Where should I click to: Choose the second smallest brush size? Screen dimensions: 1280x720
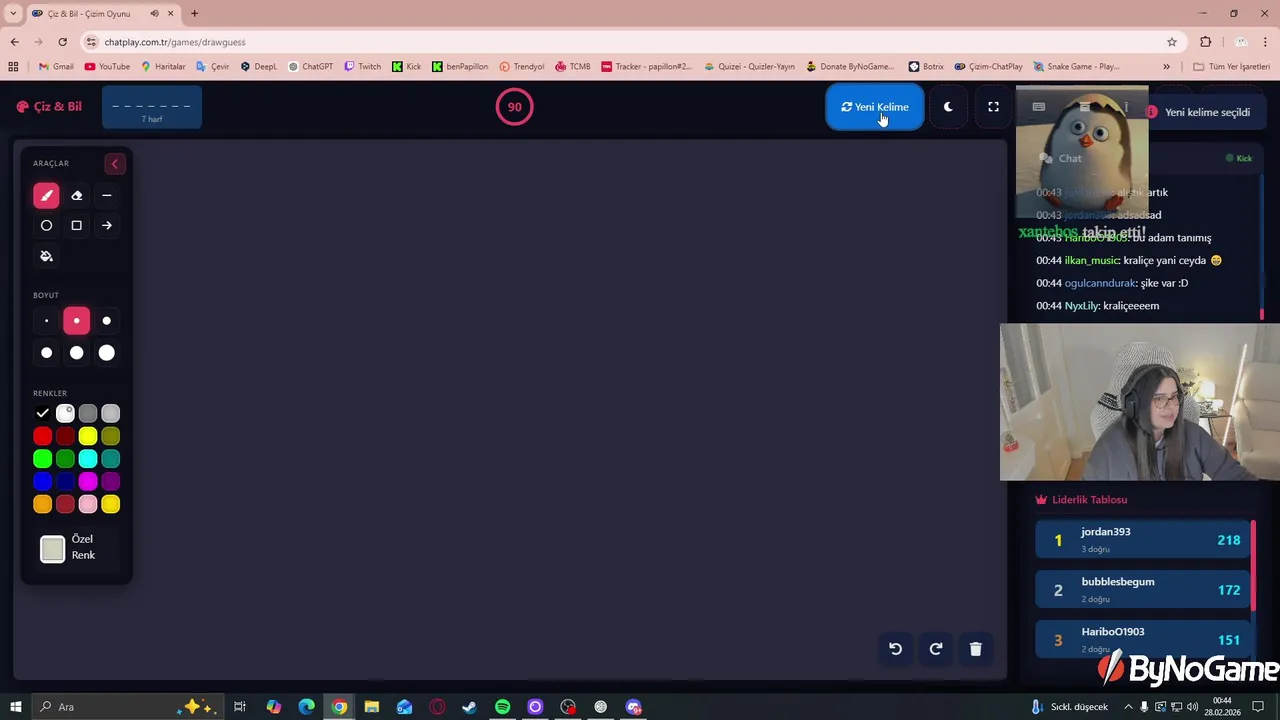click(76, 321)
